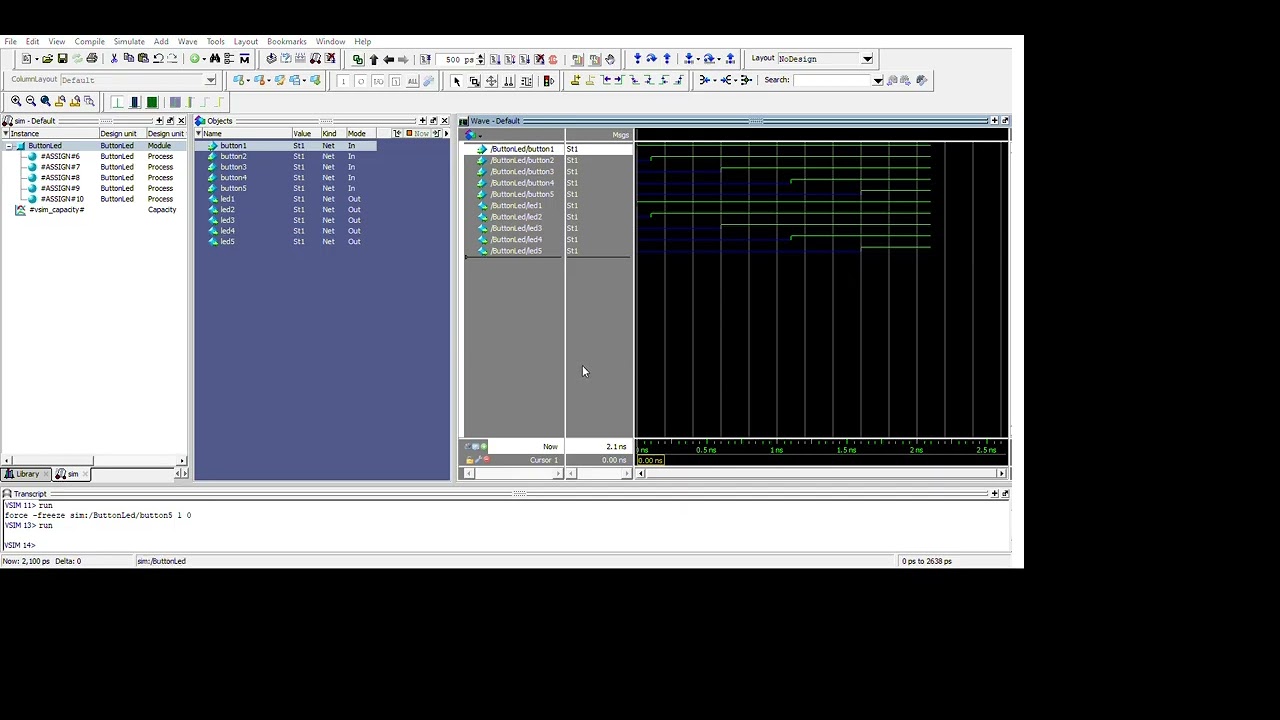Click the Find Next Transition icon
This screenshot has width=1280, height=720.
[x=619, y=79]
